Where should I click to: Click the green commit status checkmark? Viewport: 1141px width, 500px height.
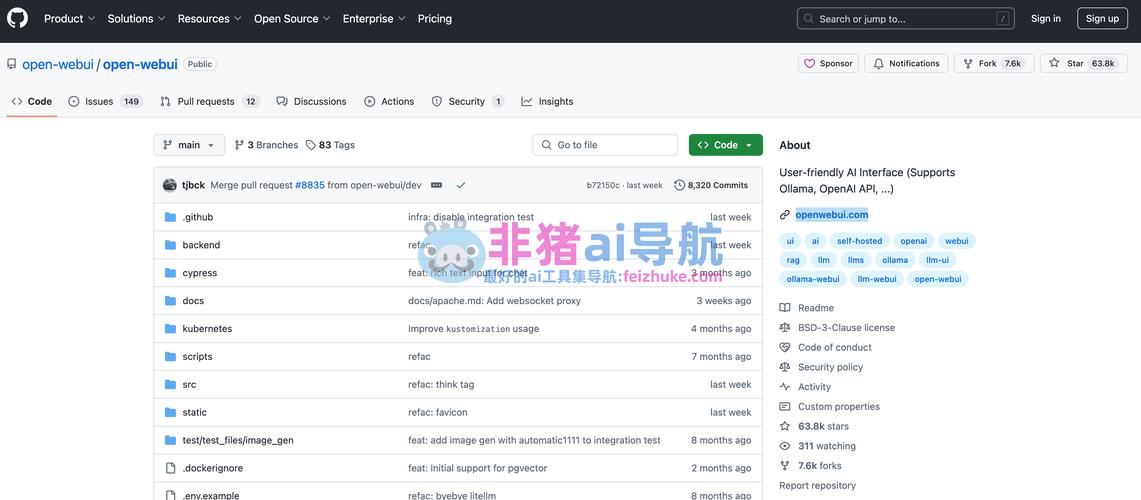click(x=461, y=186)
